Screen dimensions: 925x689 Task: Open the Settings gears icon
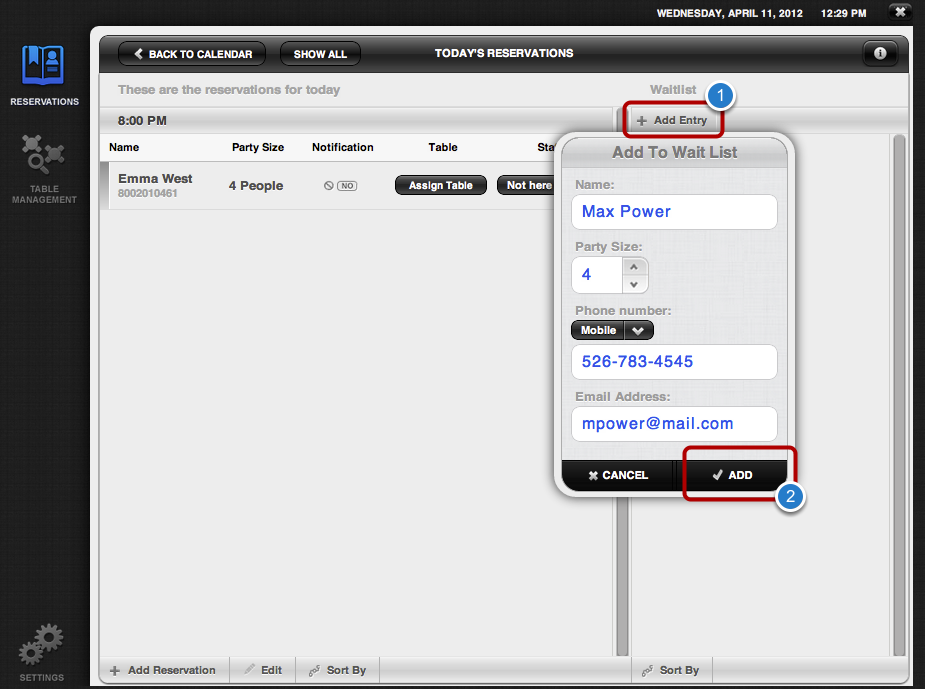[x=41, y=644]
